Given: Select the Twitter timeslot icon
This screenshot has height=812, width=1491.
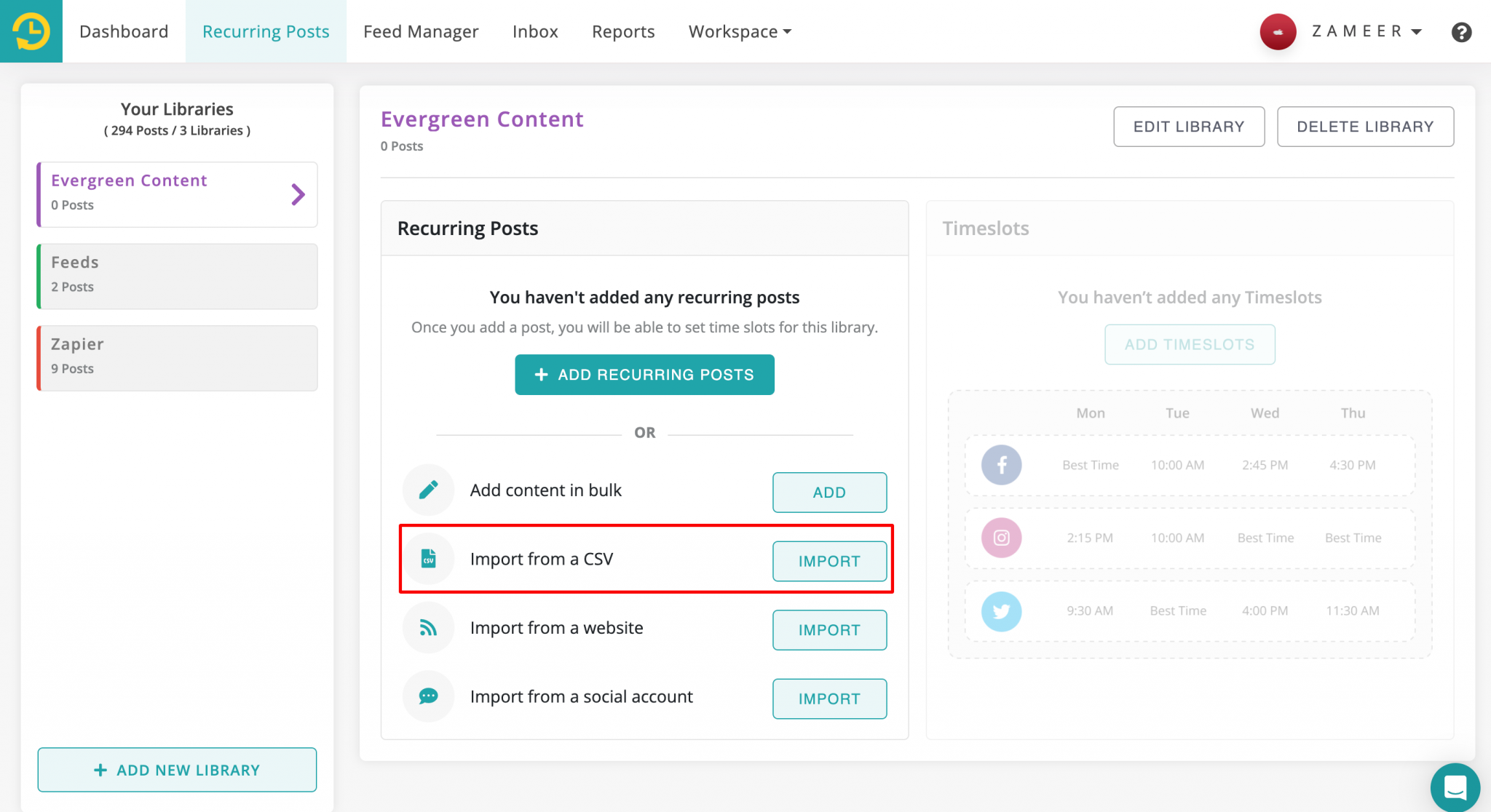Looking at the screenshot, I should pyautogui.click(x=1001, y=611).
